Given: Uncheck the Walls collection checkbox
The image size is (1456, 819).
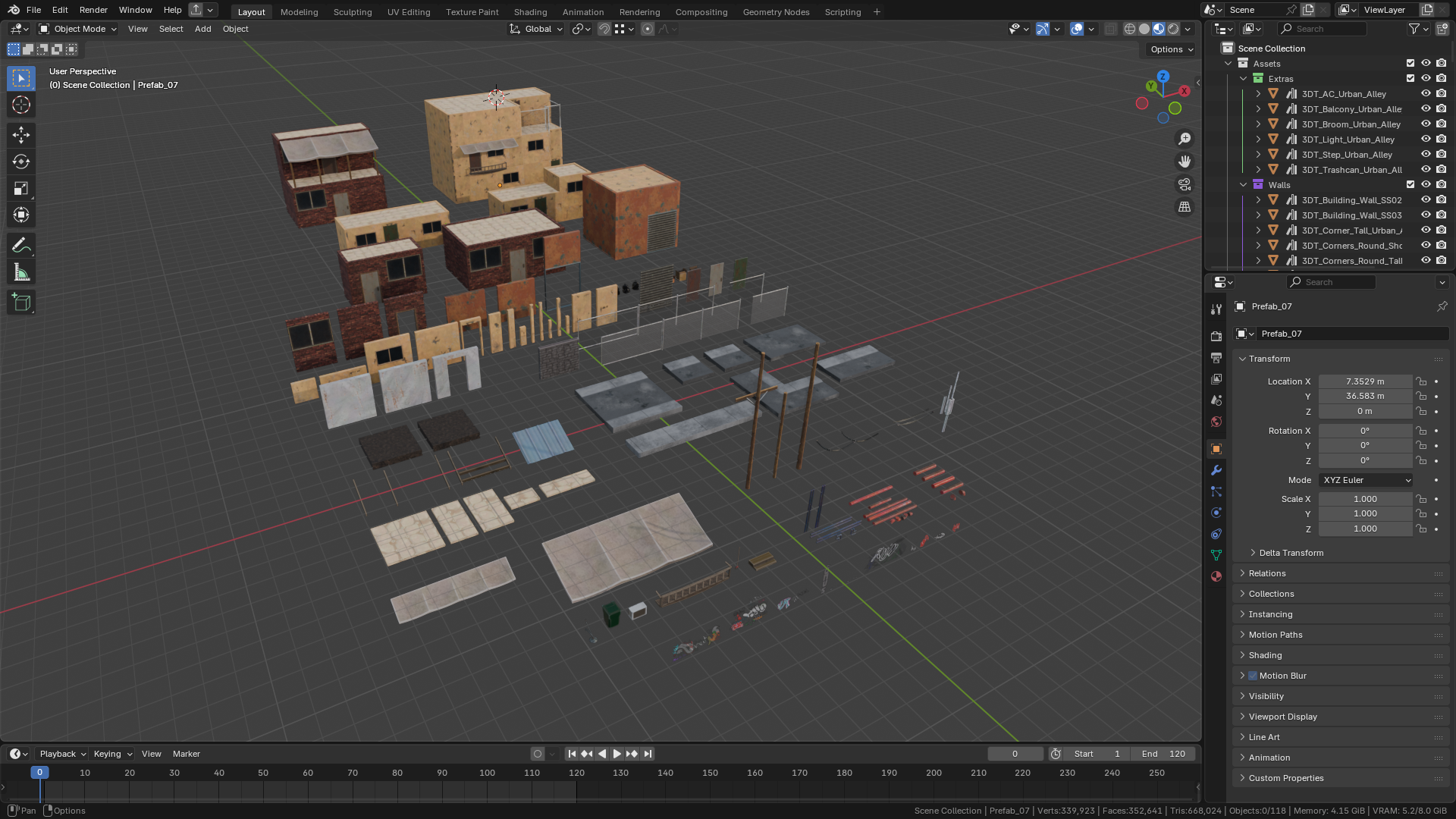Looking at the screenshot, I should point(1410,185).
